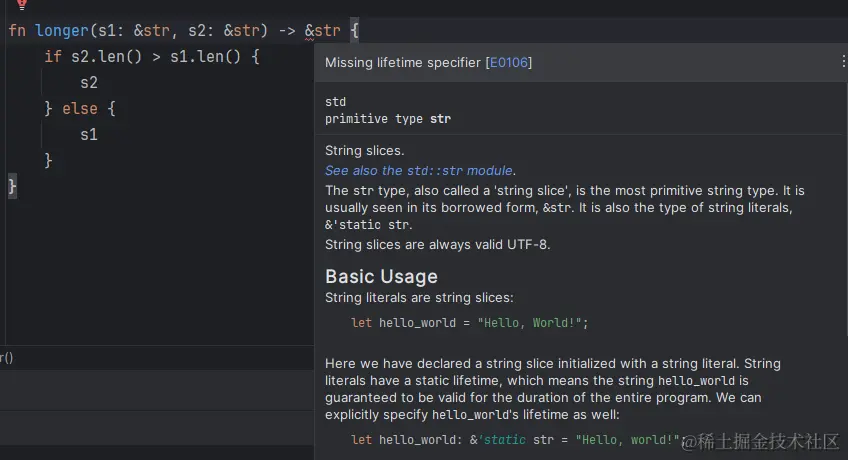Open the E0106 error code link

click(508, 63)
